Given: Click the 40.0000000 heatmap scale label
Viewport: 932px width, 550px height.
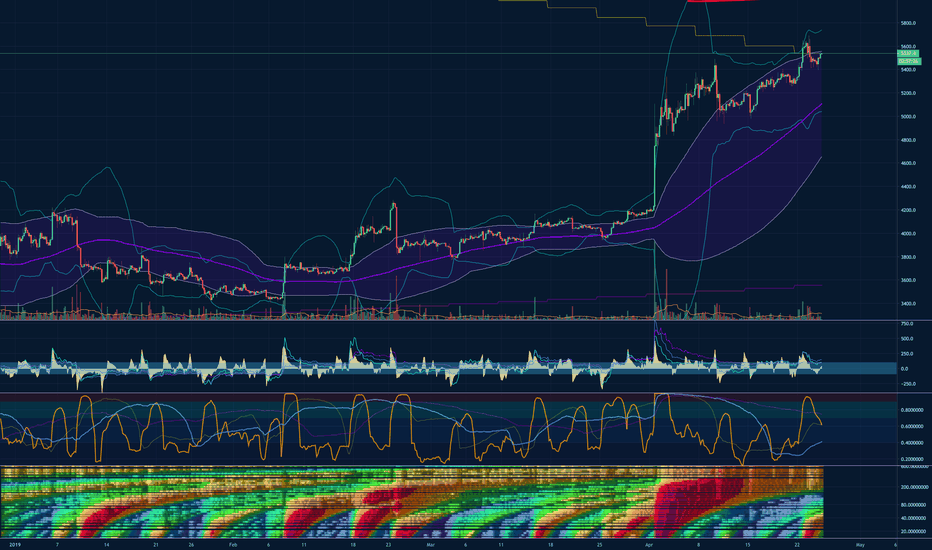Looking at the screenshot, I should tap(913, 518).
